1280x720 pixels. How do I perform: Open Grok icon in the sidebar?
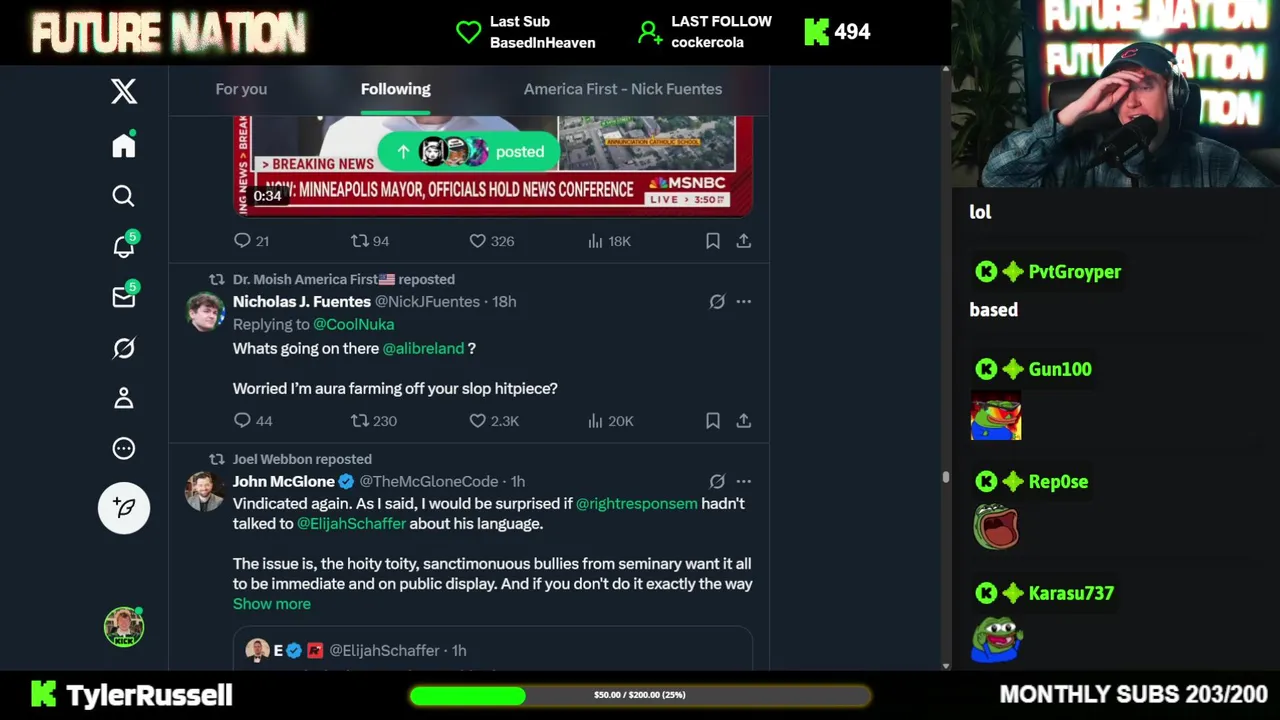click(x=124, y=348)
